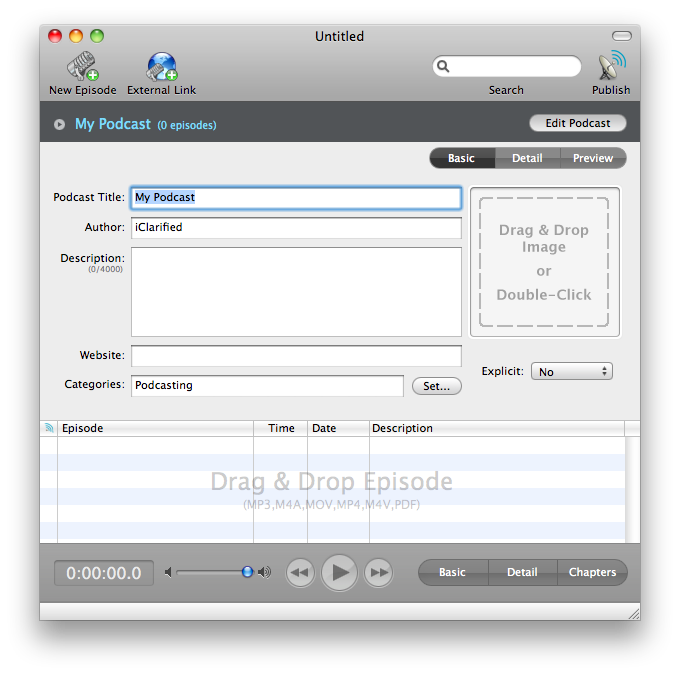The height and width of the screenshot is (675, 680).
Task: Click the Author field containing iClarified
Action: tap(296, 227)
